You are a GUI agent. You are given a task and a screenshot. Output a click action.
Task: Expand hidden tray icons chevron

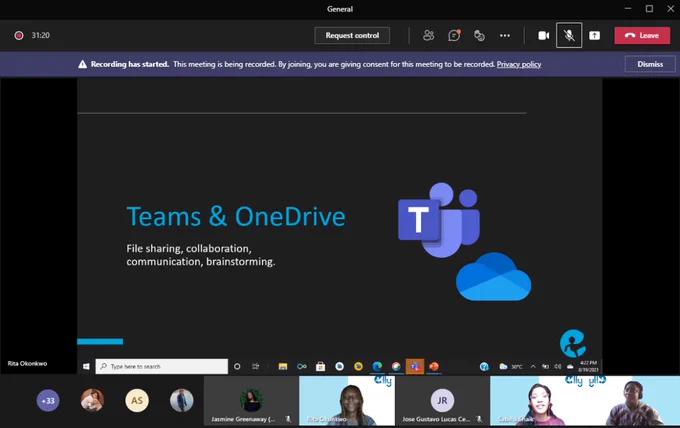point(533,367)
